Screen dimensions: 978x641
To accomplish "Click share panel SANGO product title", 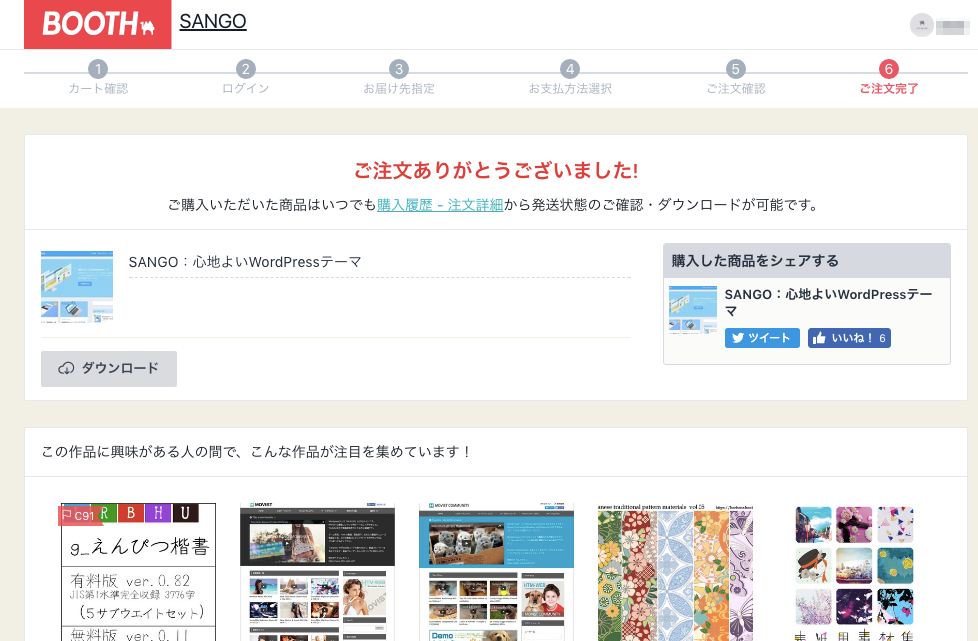I will 828,302.
